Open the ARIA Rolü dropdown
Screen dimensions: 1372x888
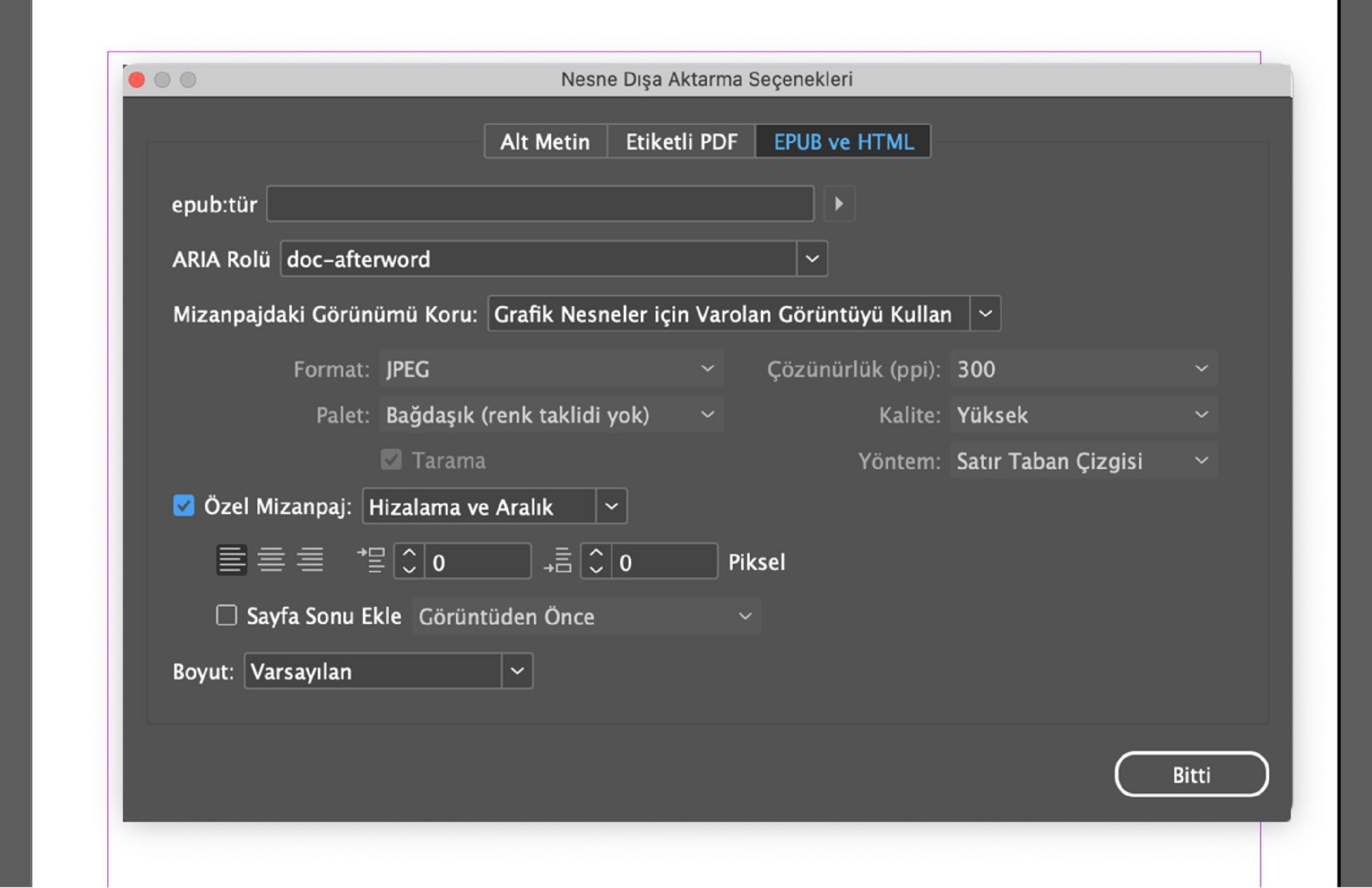coord(811,259)
